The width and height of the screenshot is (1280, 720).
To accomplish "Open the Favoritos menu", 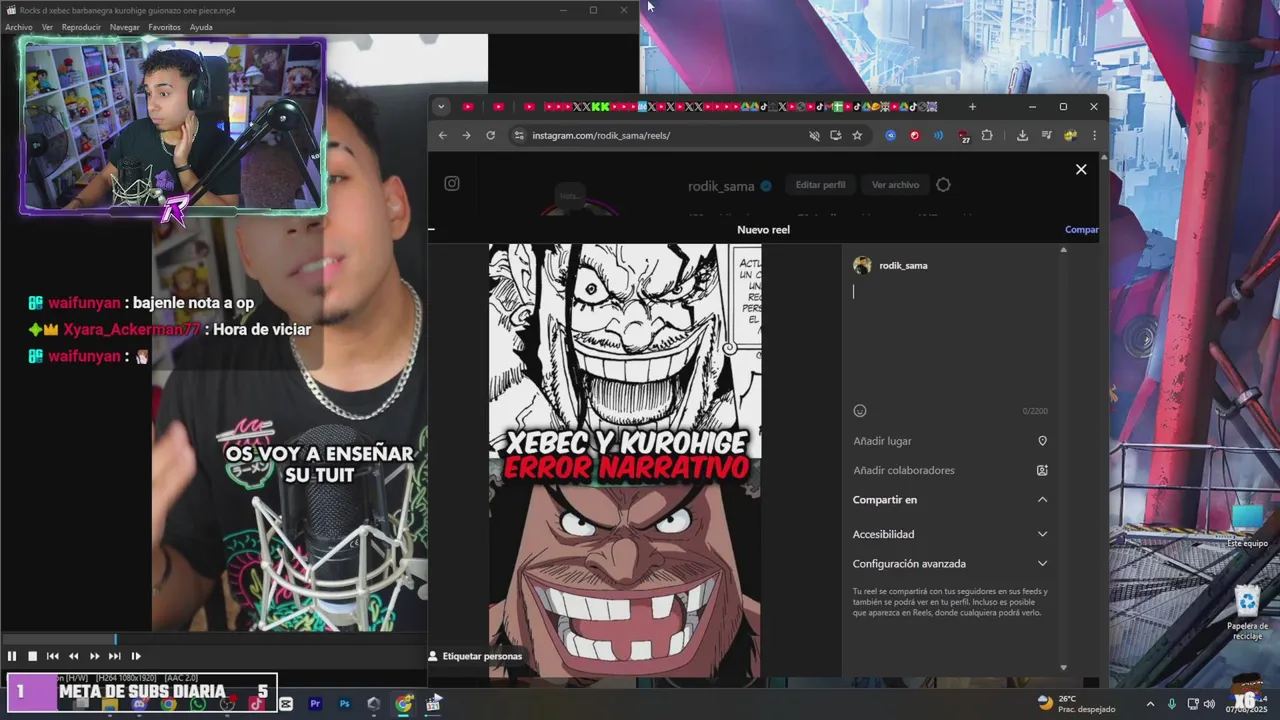I will [165, 27].
